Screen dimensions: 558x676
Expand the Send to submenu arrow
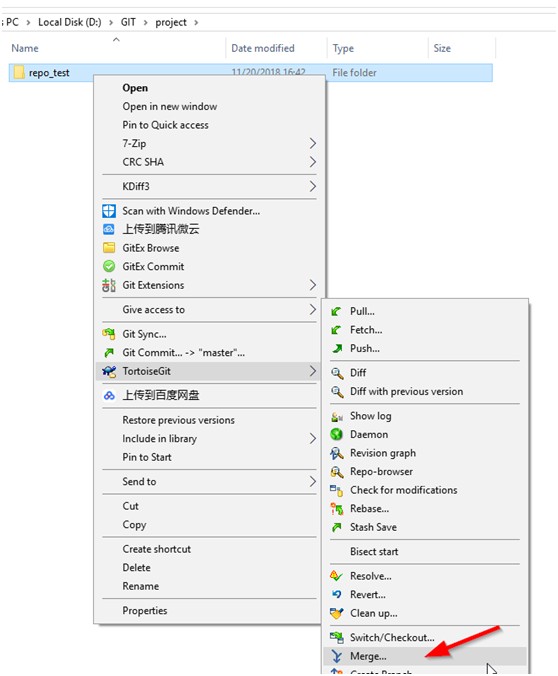313,482
